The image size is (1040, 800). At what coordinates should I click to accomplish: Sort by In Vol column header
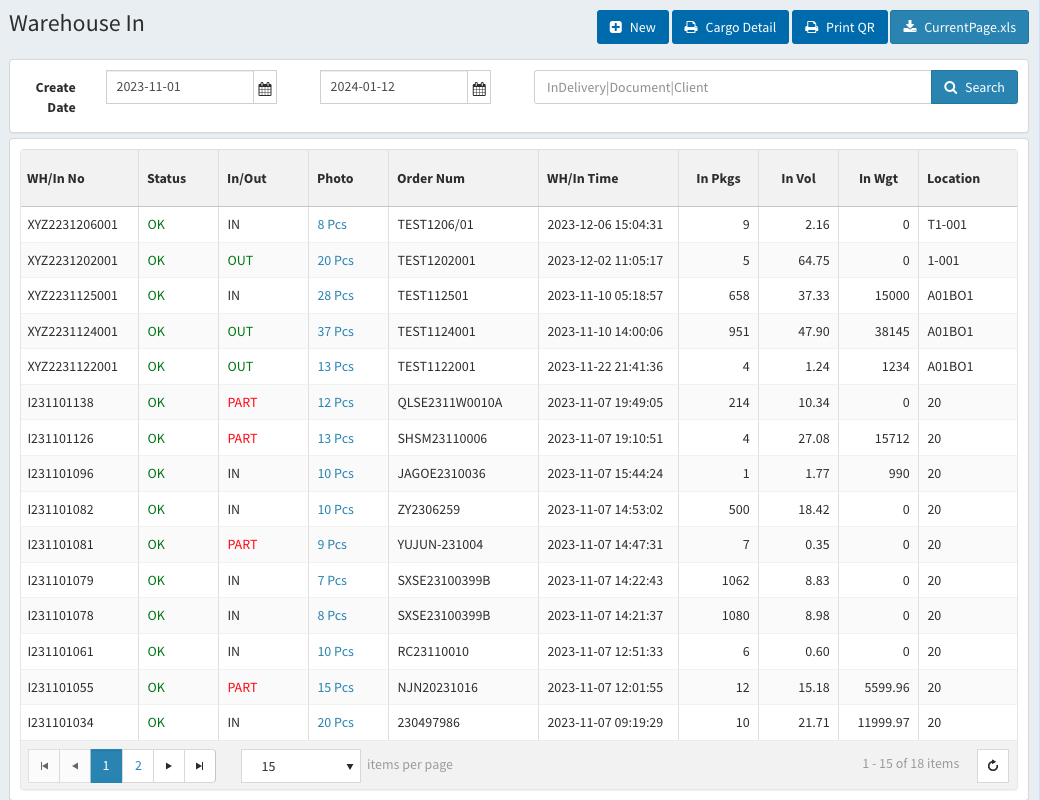[x=799, y=178]
